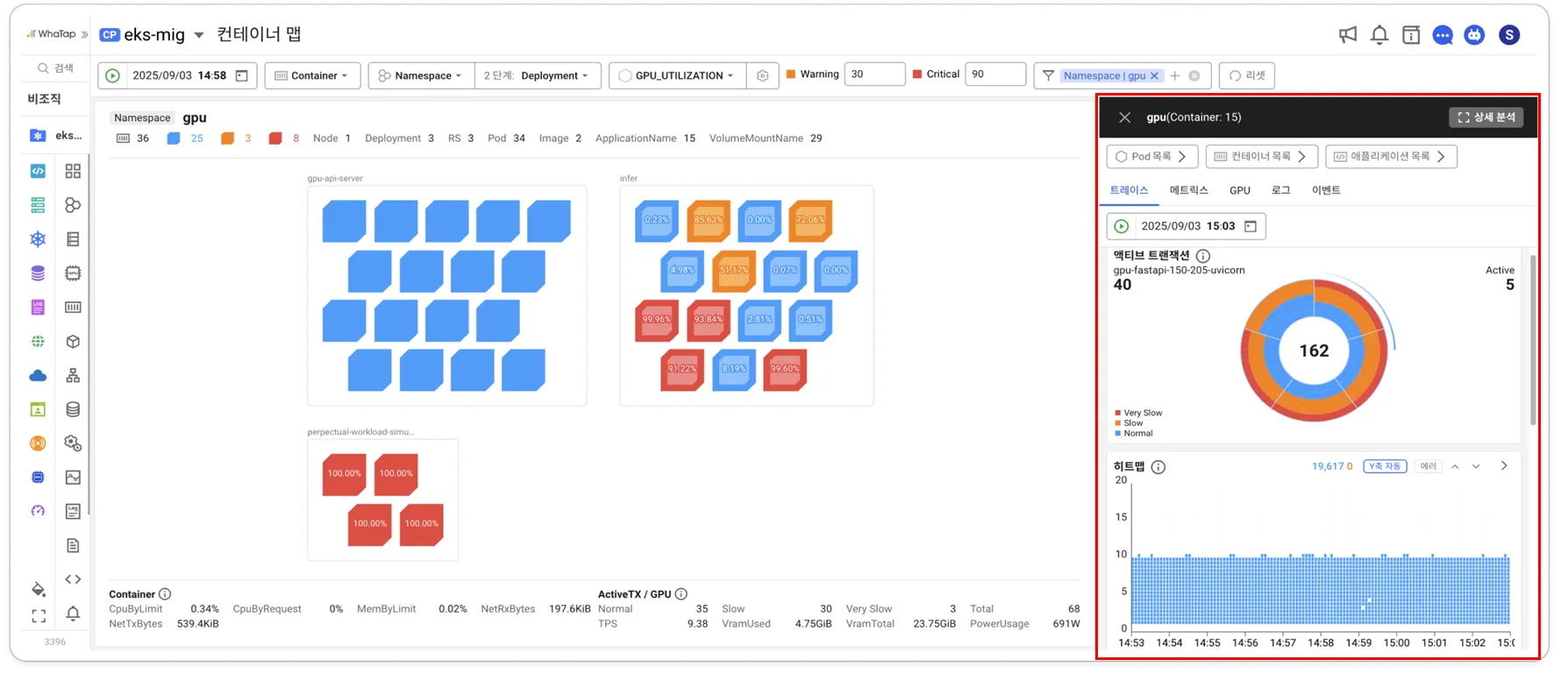The image size is (1568, 681).
Task: Open the chat bubble icon in top bar
Action: coord(1443,35)
